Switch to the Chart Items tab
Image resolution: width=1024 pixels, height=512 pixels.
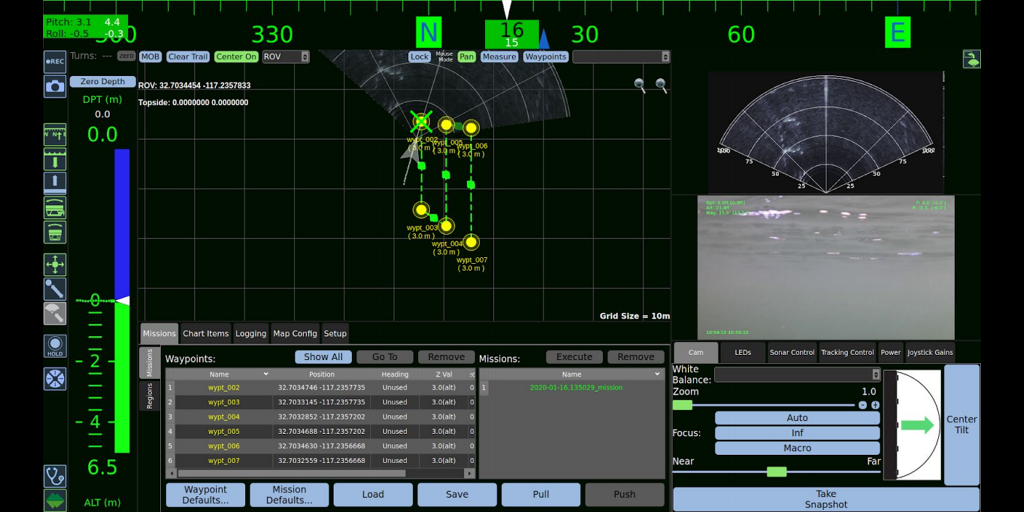tap(206, 333)
